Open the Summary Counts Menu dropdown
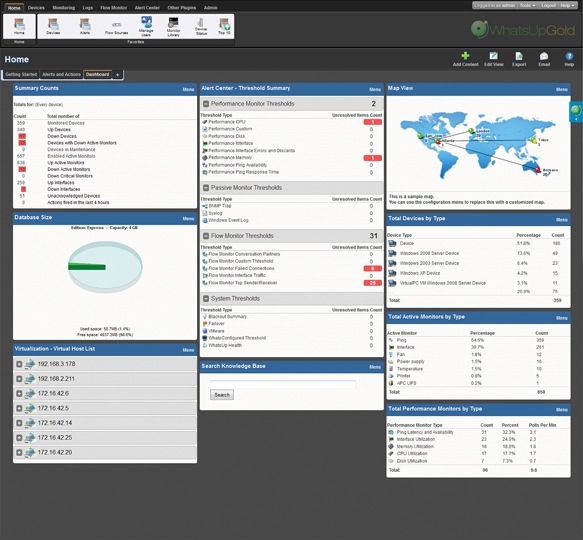583x540 pixels. pyautogui.click(x=188, y=89)
